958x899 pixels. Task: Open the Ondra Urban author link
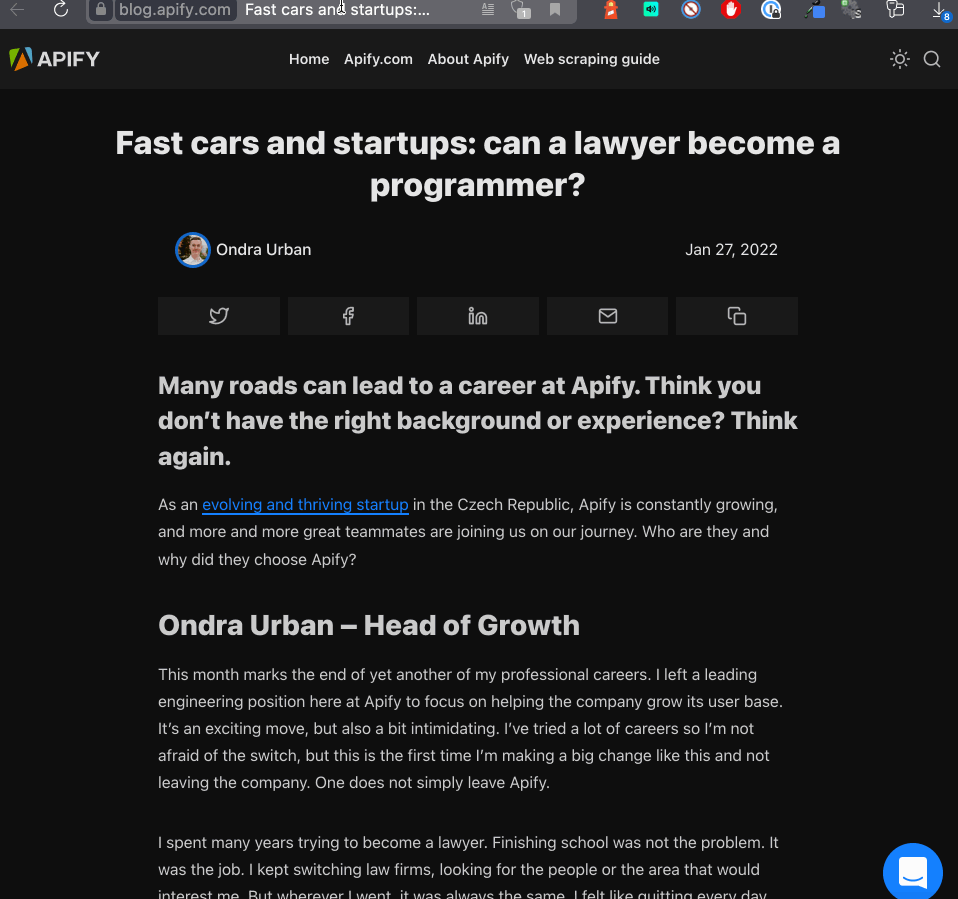tap(263, 250)
